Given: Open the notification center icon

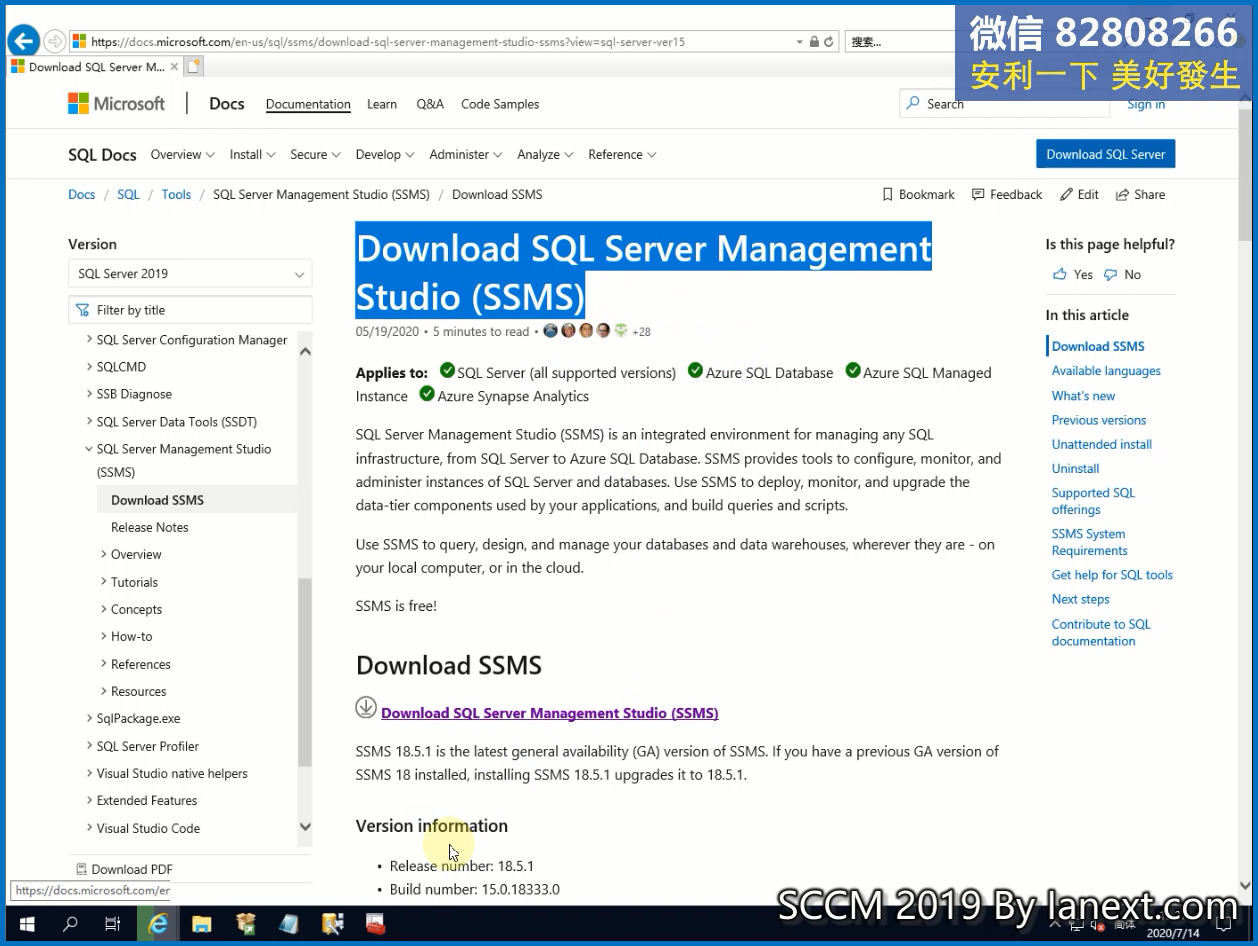Looking at the screenshot, I should point(1224,925).
